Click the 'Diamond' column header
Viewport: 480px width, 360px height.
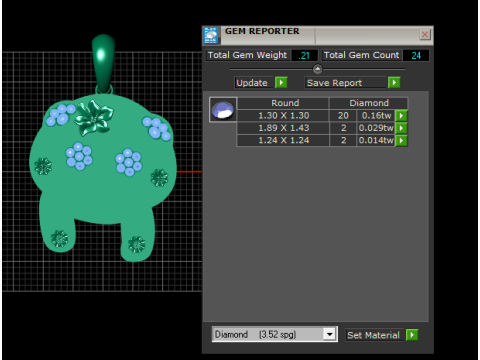[x=369, y=103]
